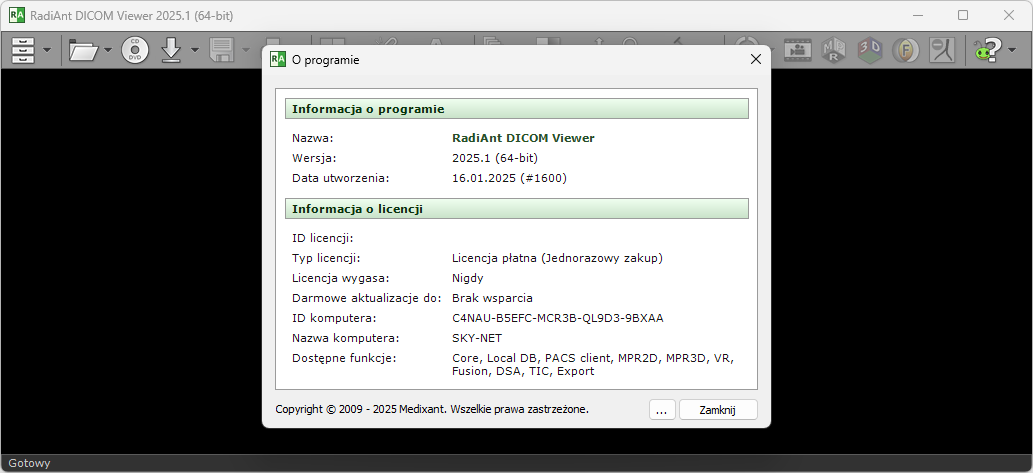Close the O programie dialog
This screenshot has width=1033, height=473.
click(x=756, y=59)
